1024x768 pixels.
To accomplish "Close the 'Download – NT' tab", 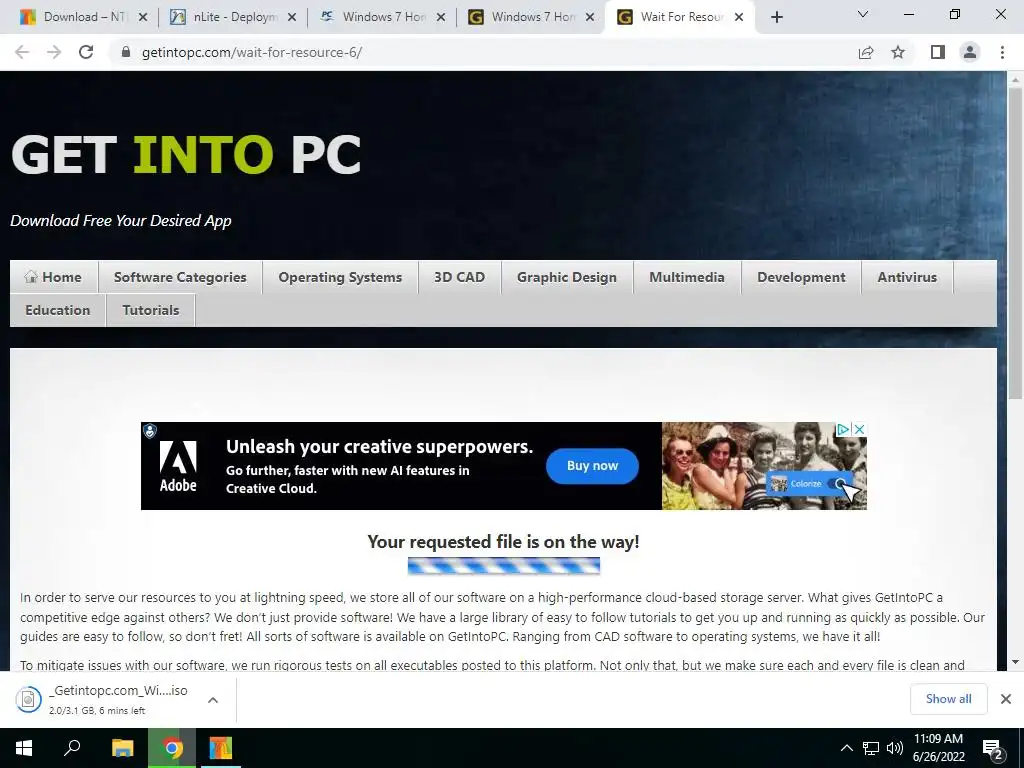I will 143,17.
